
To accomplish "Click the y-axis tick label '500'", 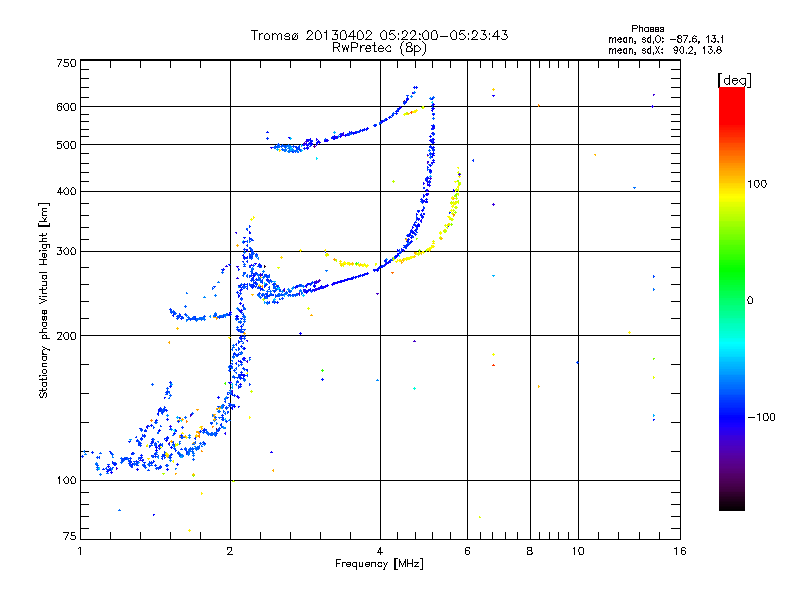I will (66, 145).
